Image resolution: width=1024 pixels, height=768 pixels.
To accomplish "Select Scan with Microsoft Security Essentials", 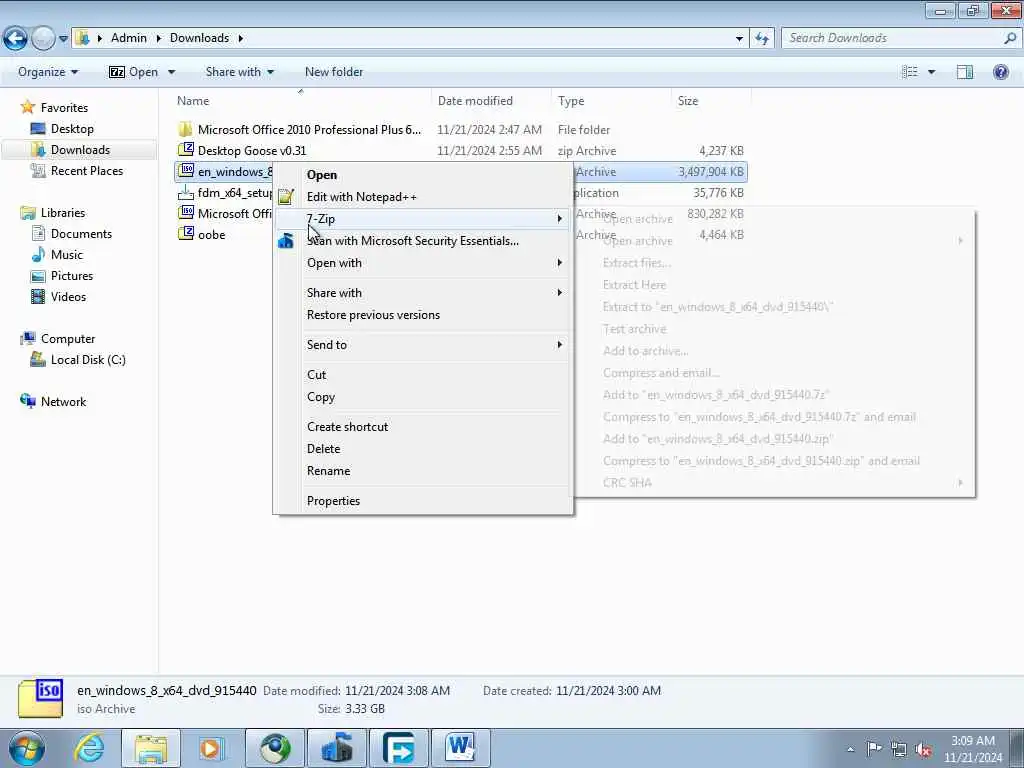I will point(423,241).
